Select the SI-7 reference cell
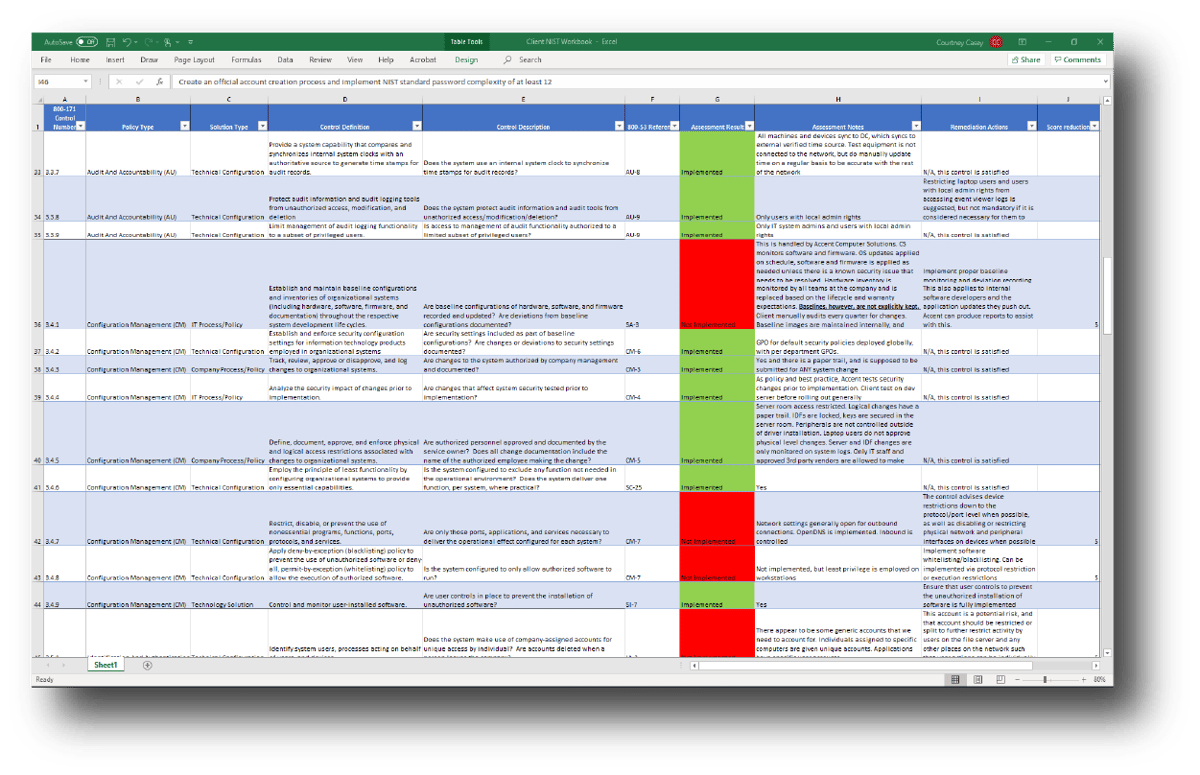The width and height of the screenshot is (1200, 775). (x=652, y=597)
